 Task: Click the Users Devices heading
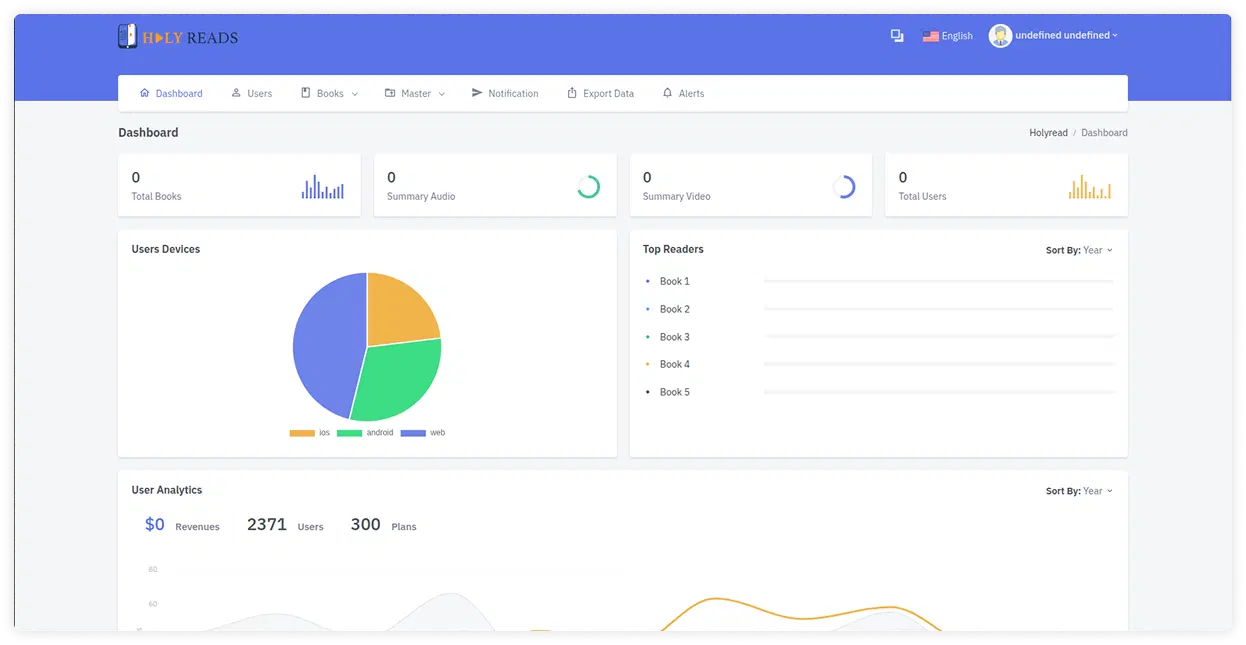(x=166, y=250)
